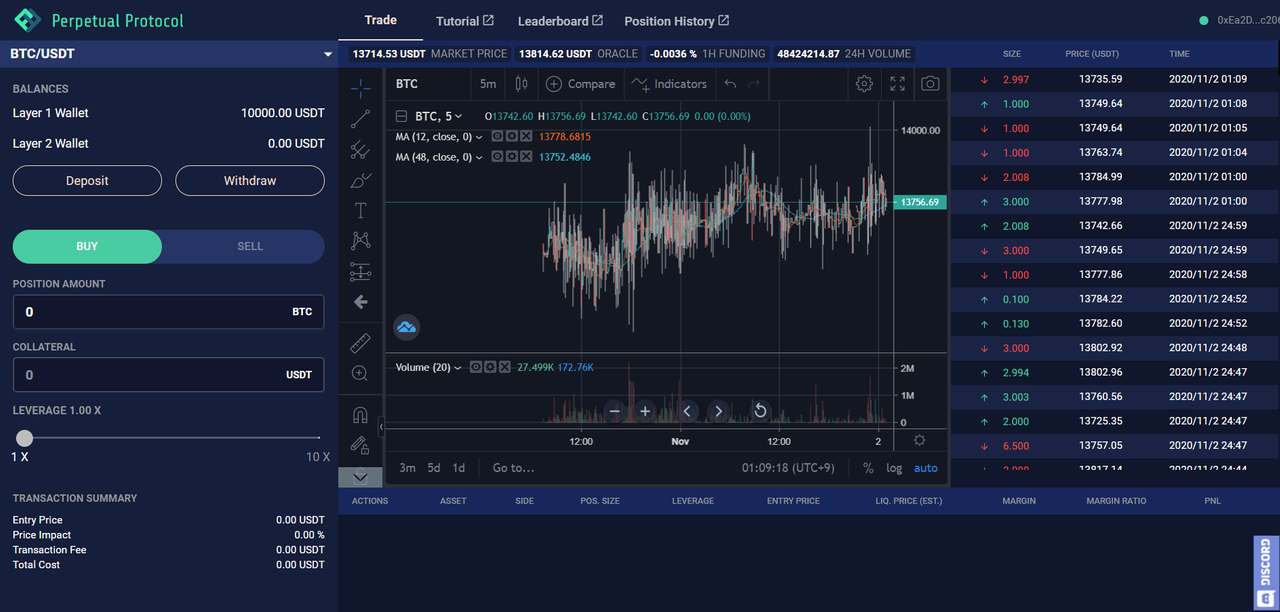1280x612 pixels.
Task: Open chart settings gear icon
Action: (x=864, y=84)
